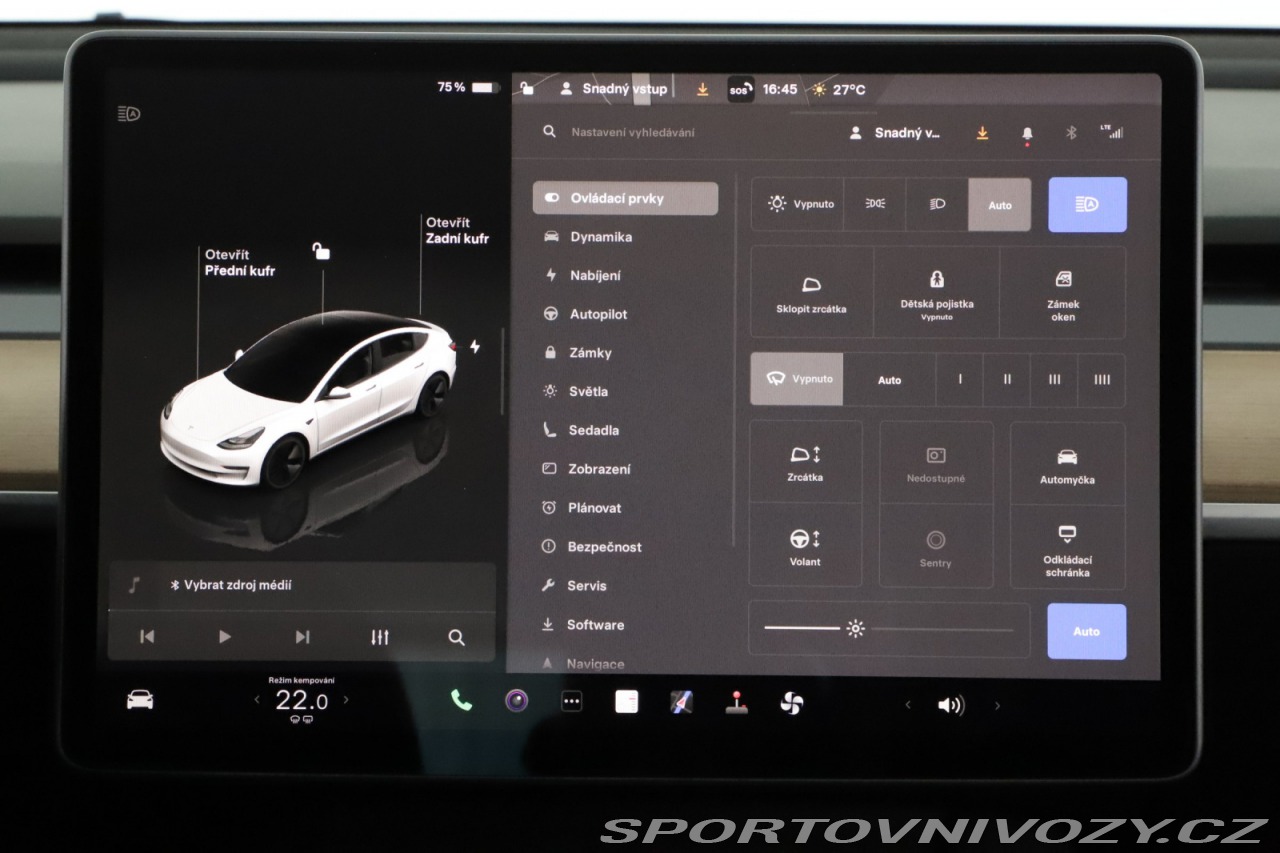This screenshot has height=853, width=1280.
Task: Skip to next media track
Action: pos(302,637)
